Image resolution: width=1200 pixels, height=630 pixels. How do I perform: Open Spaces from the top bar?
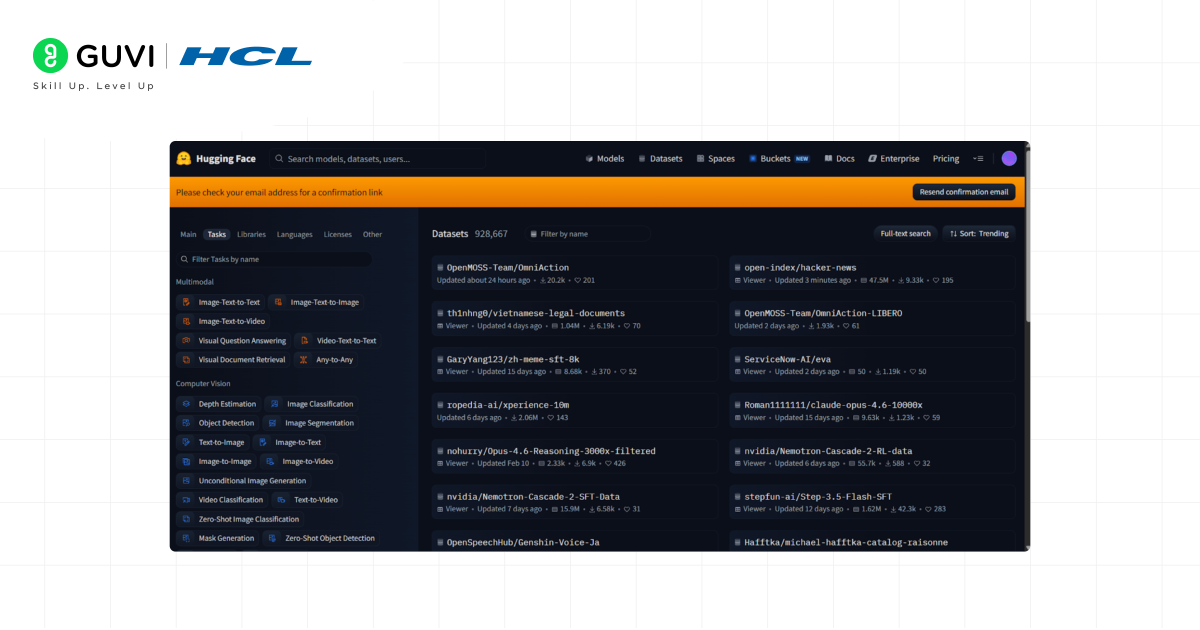(x=715, y=158)
